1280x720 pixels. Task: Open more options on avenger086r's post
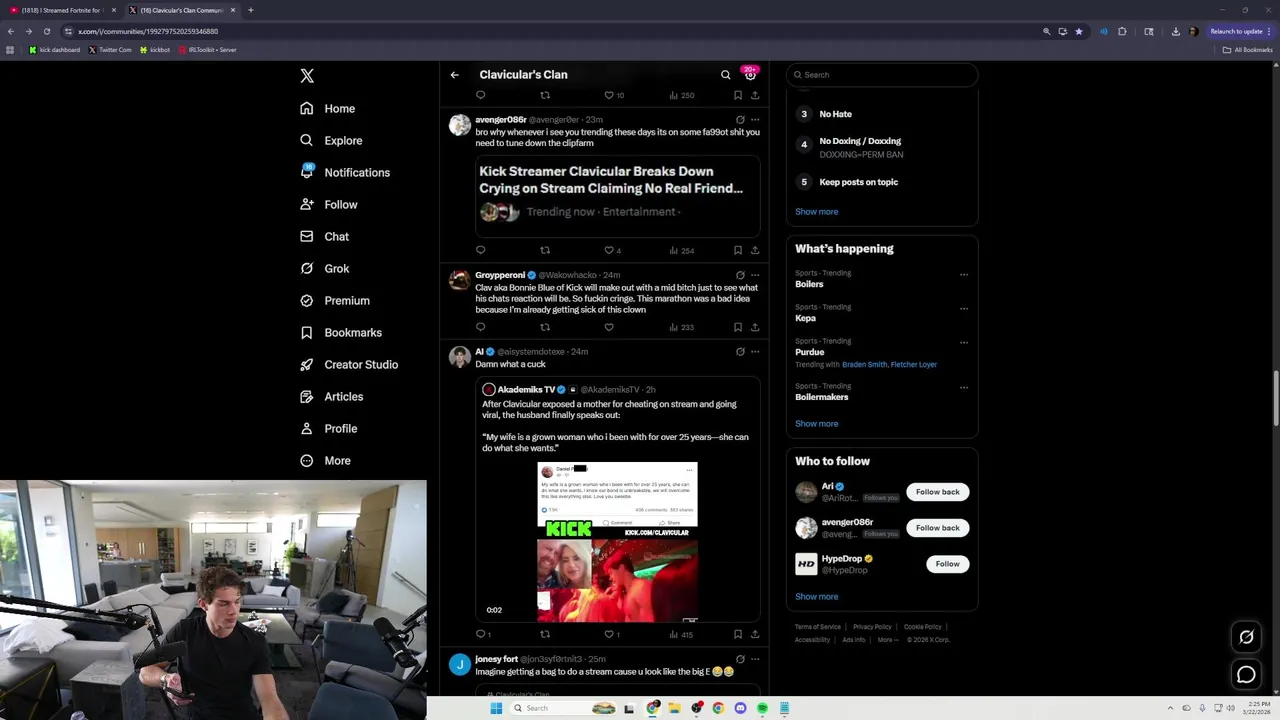point(755,120)
